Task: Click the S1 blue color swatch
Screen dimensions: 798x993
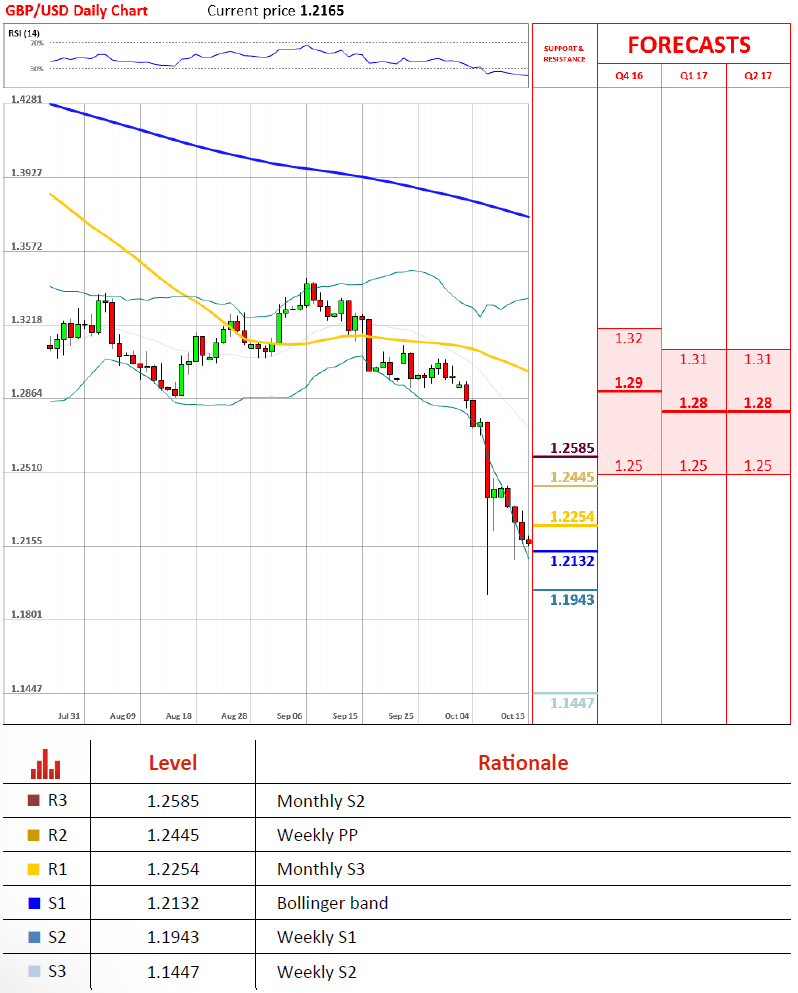Action: click(x=34, y=903)
